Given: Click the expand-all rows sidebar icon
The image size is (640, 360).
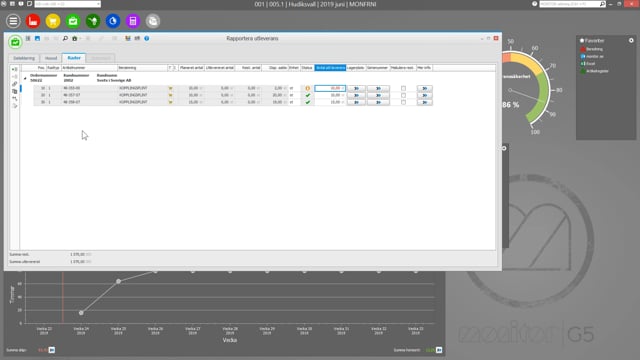Looking at the screenshot, I should click(x=15, y=69).
